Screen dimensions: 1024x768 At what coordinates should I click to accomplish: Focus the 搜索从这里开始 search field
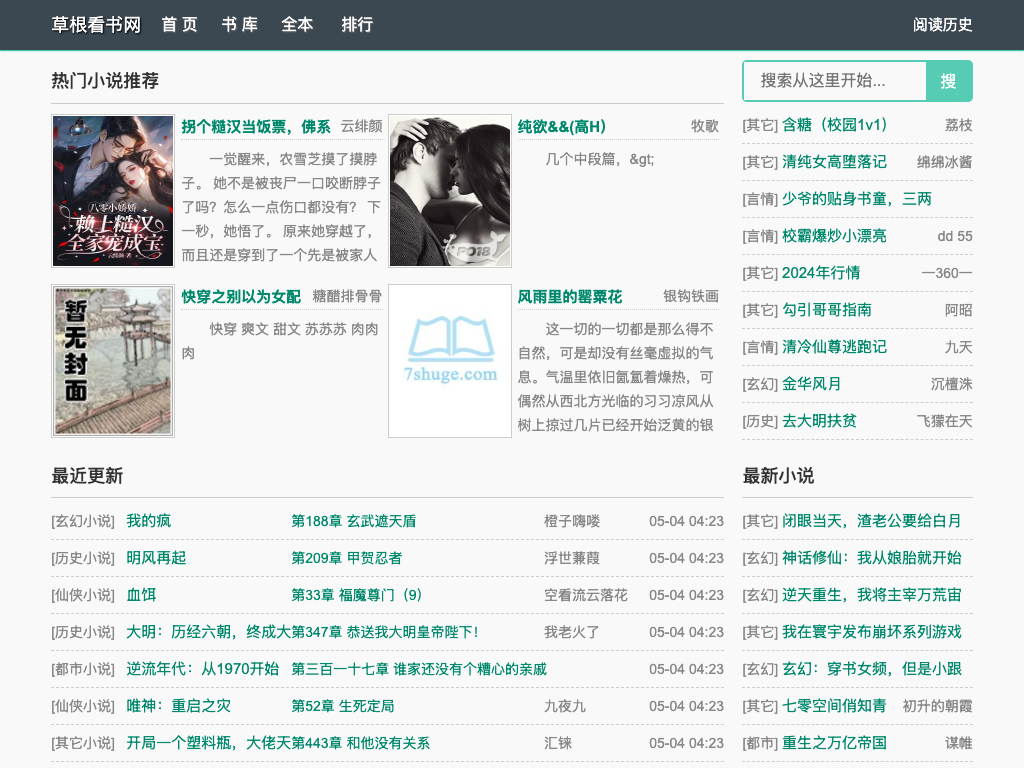(834, 81)
